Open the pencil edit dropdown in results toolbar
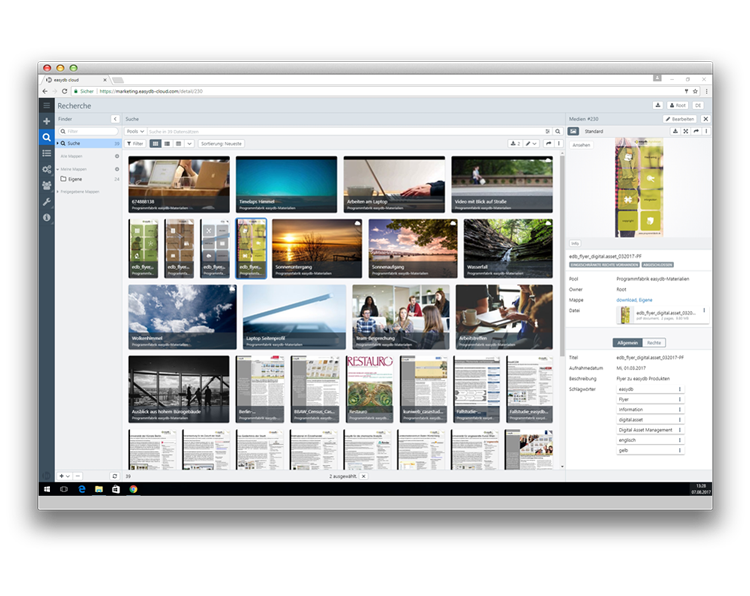The width and height of the screenshot is (750, 596). pyautogui.click(x=531, y=143)
